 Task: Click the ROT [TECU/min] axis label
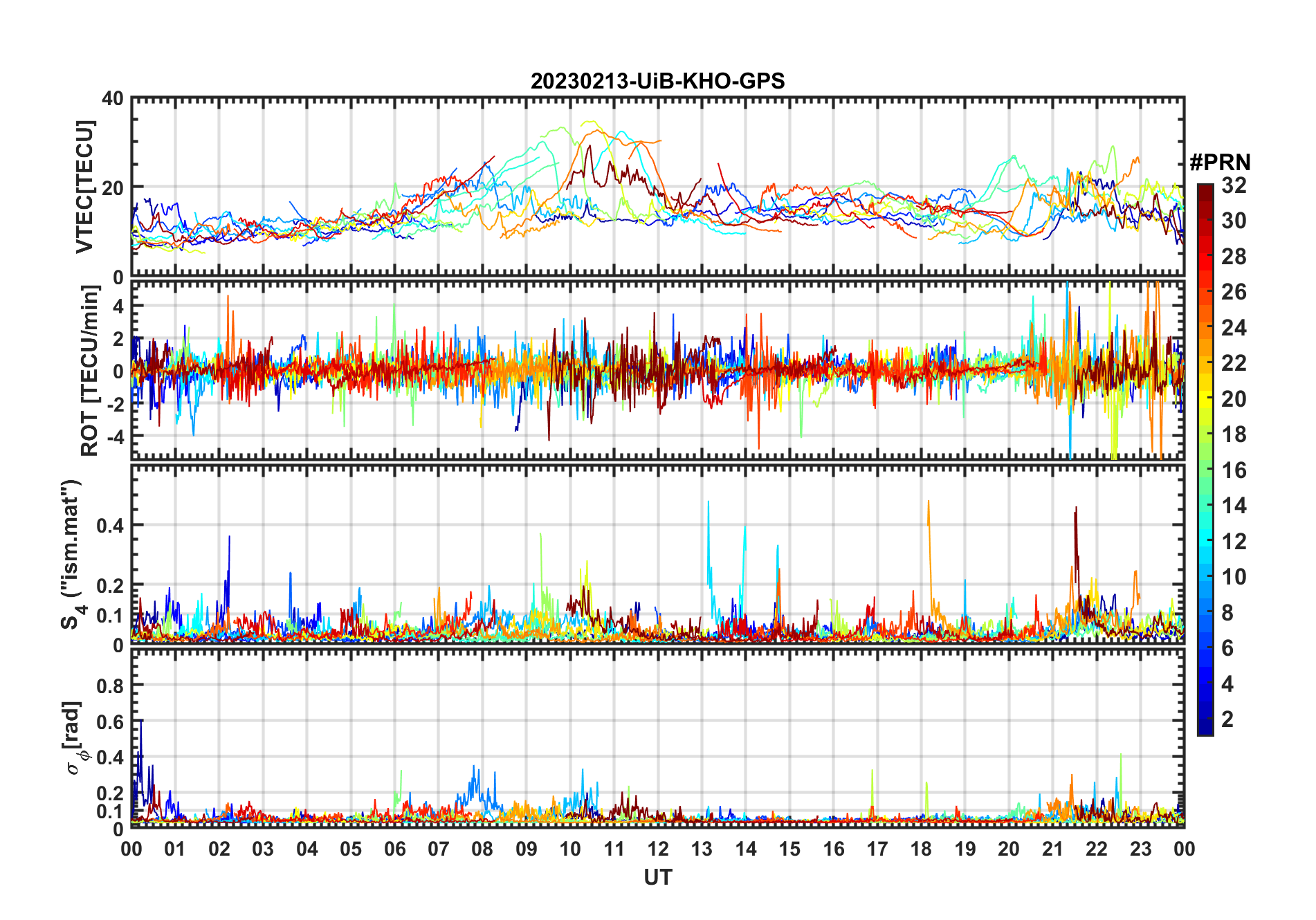pyautogui.click(x=89, y=371)
